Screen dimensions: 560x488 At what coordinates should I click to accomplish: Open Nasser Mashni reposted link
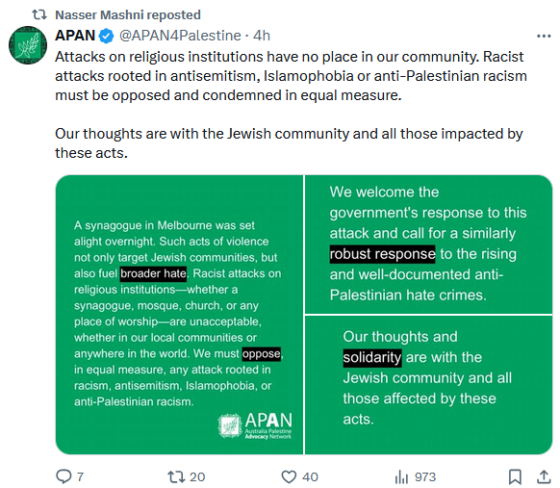pyautogui.click(x=128, y=15)
